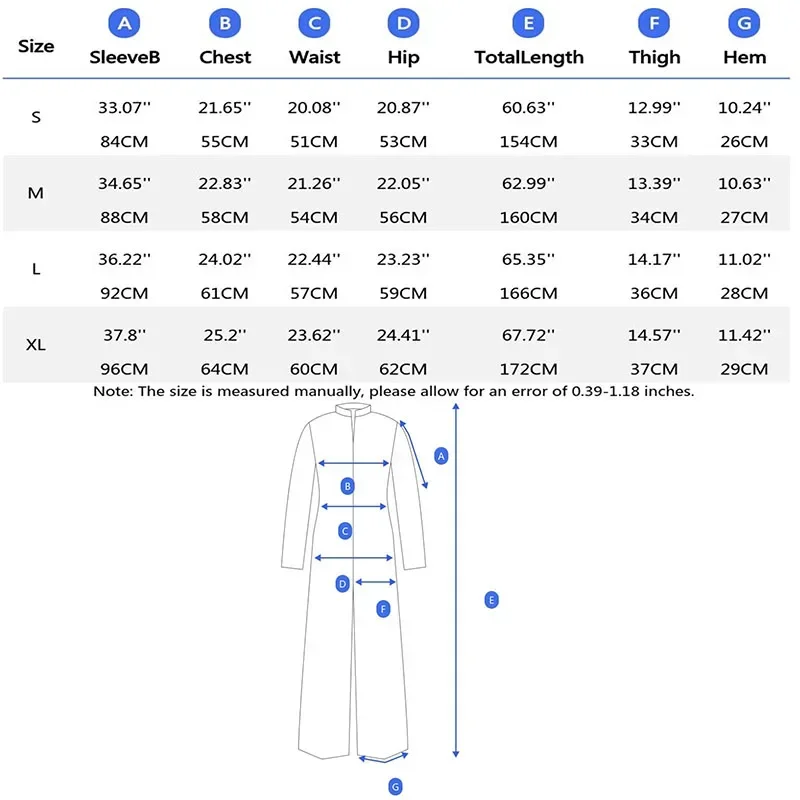Click the small A marker beside sleeve
The image size is (800, 800).
point(441,456)
